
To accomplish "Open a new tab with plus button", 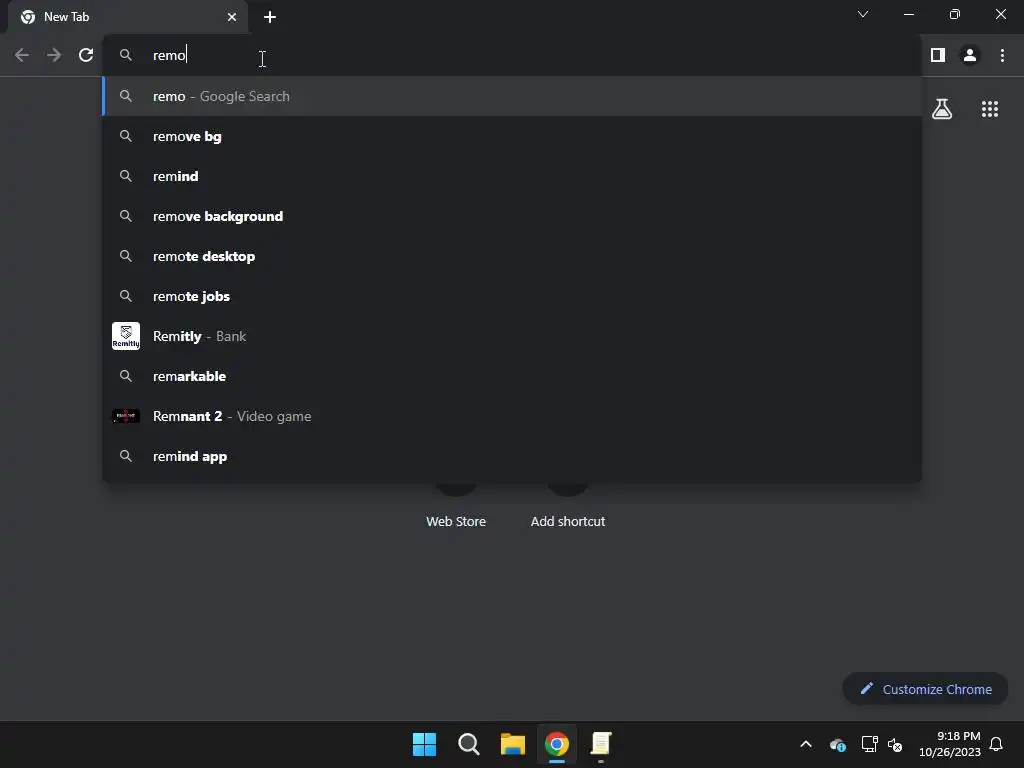I will point(270,17).
